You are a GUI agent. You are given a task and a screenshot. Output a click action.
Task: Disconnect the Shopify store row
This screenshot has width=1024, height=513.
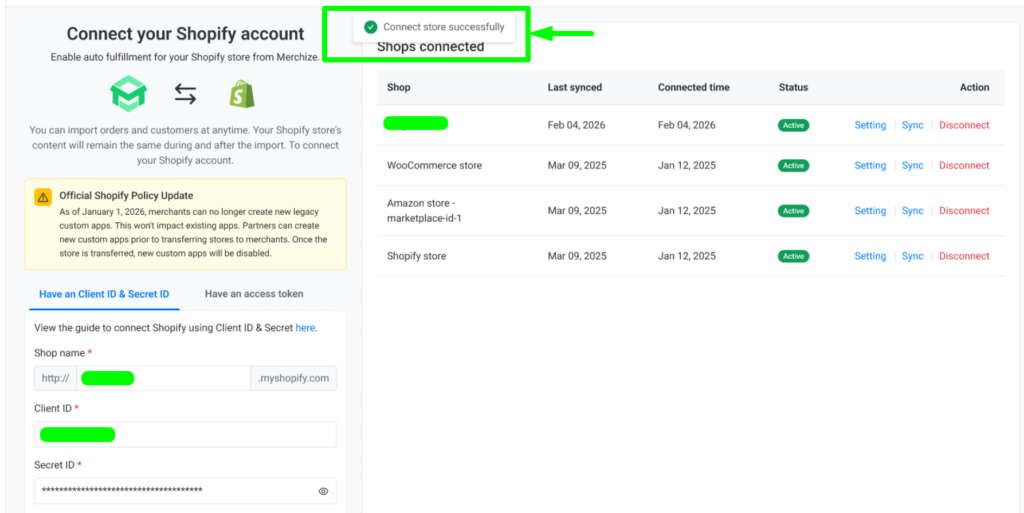[x=964, y=256]
